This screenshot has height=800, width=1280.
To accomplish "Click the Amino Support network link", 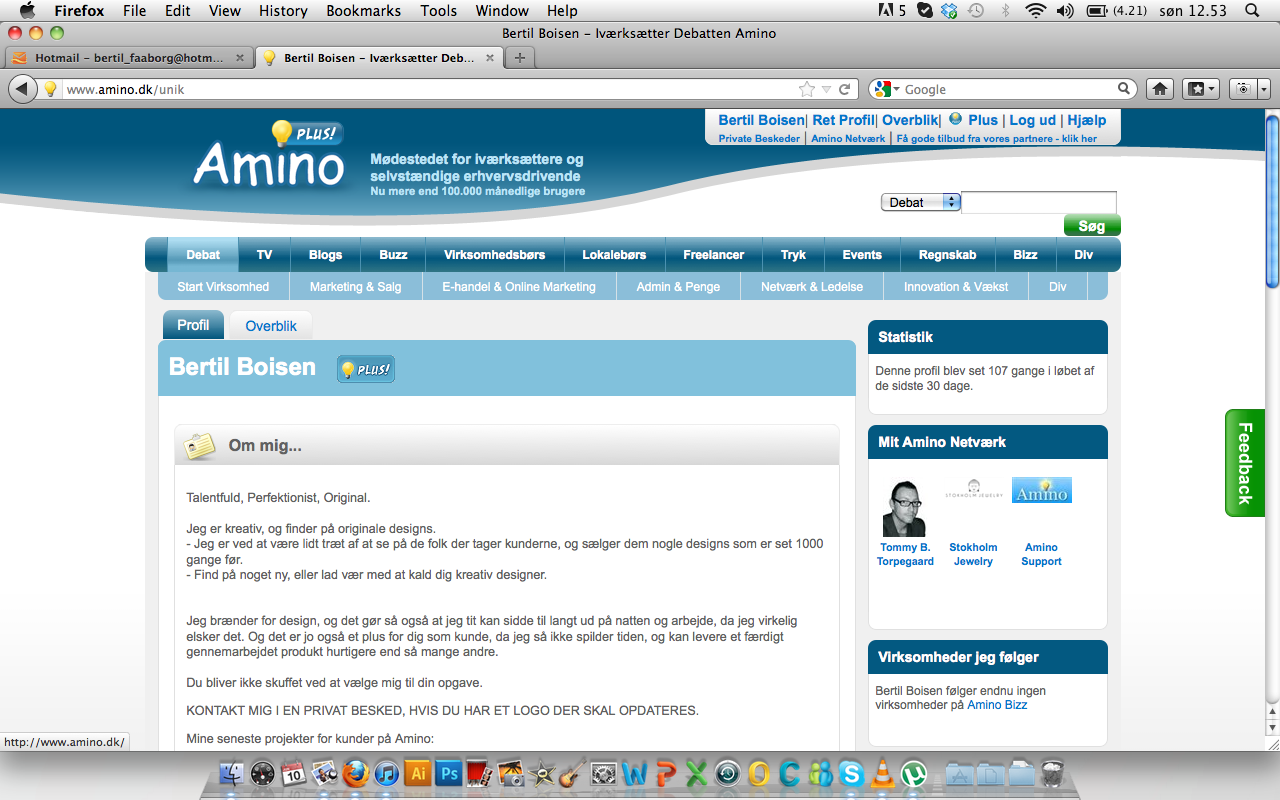I will pos(1041,554).
